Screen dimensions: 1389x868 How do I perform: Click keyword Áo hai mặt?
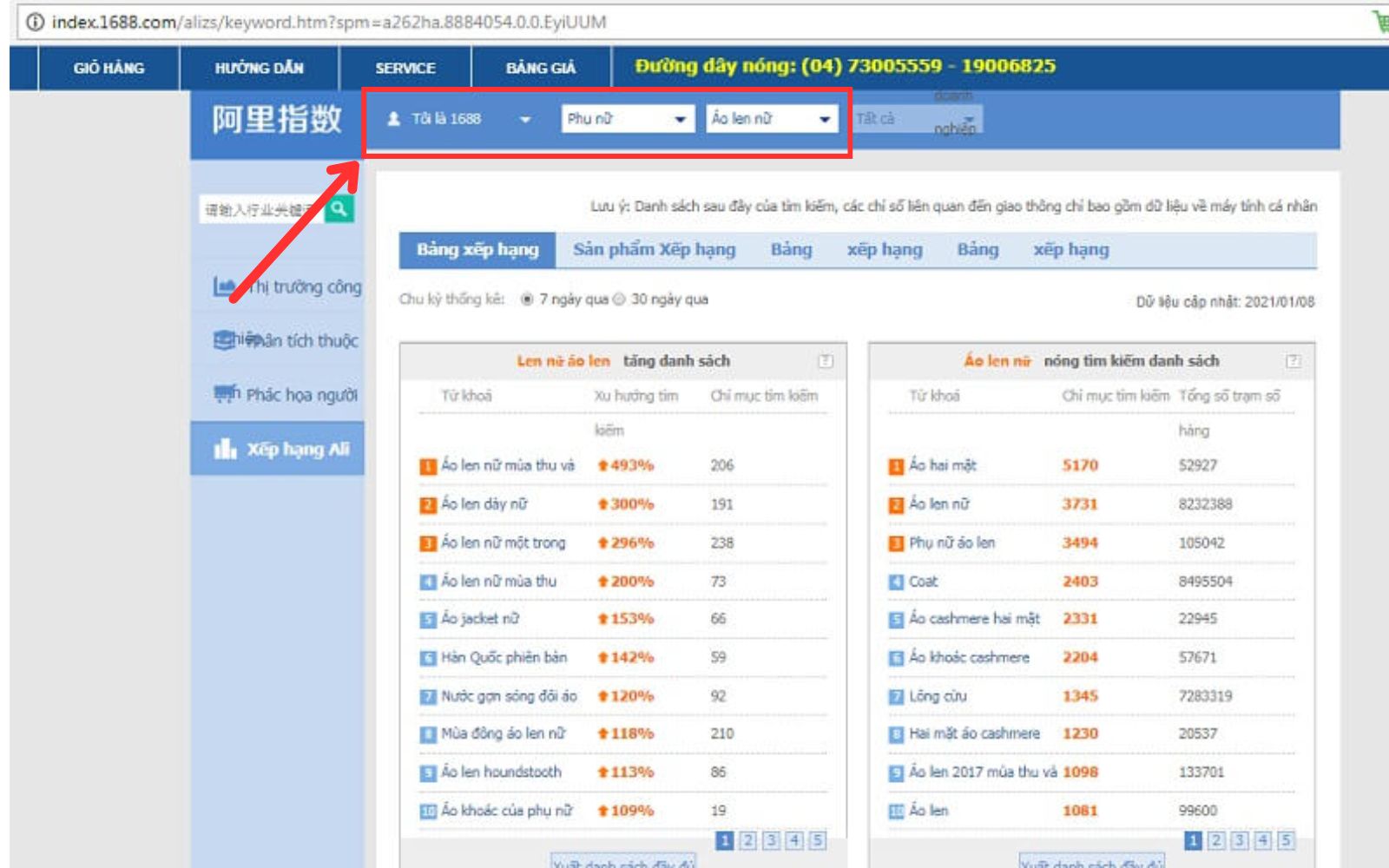point(943,465)
